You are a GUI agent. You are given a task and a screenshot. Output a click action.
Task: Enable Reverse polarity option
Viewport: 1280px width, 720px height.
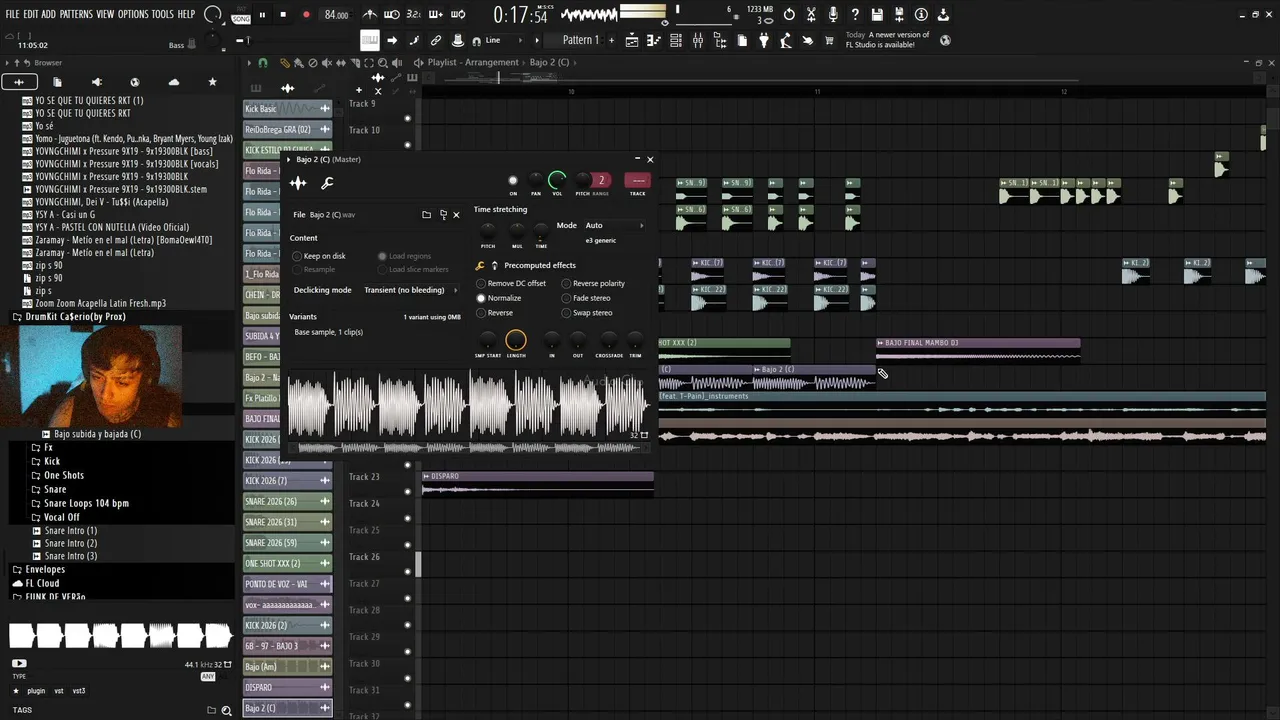pos(593,283)
